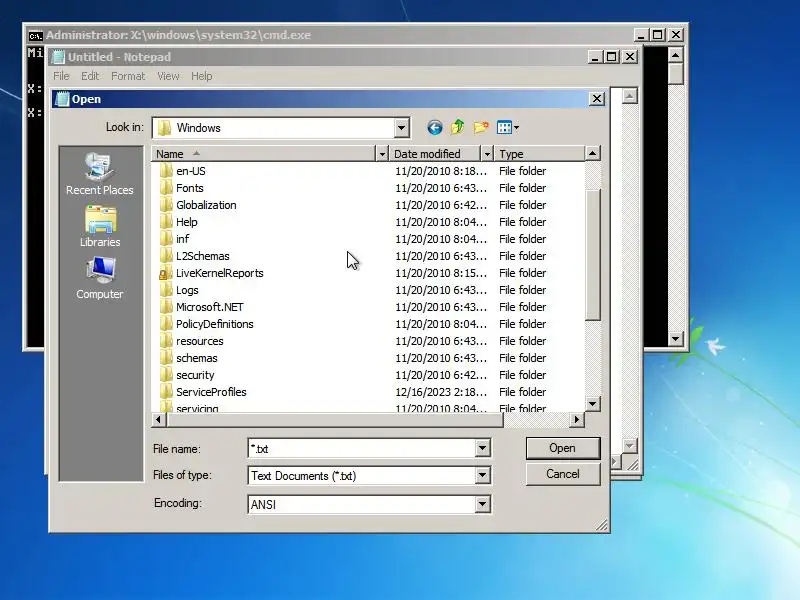800x600 pixels.
Task: Select the servicing folder row
Action: point(367,408)
